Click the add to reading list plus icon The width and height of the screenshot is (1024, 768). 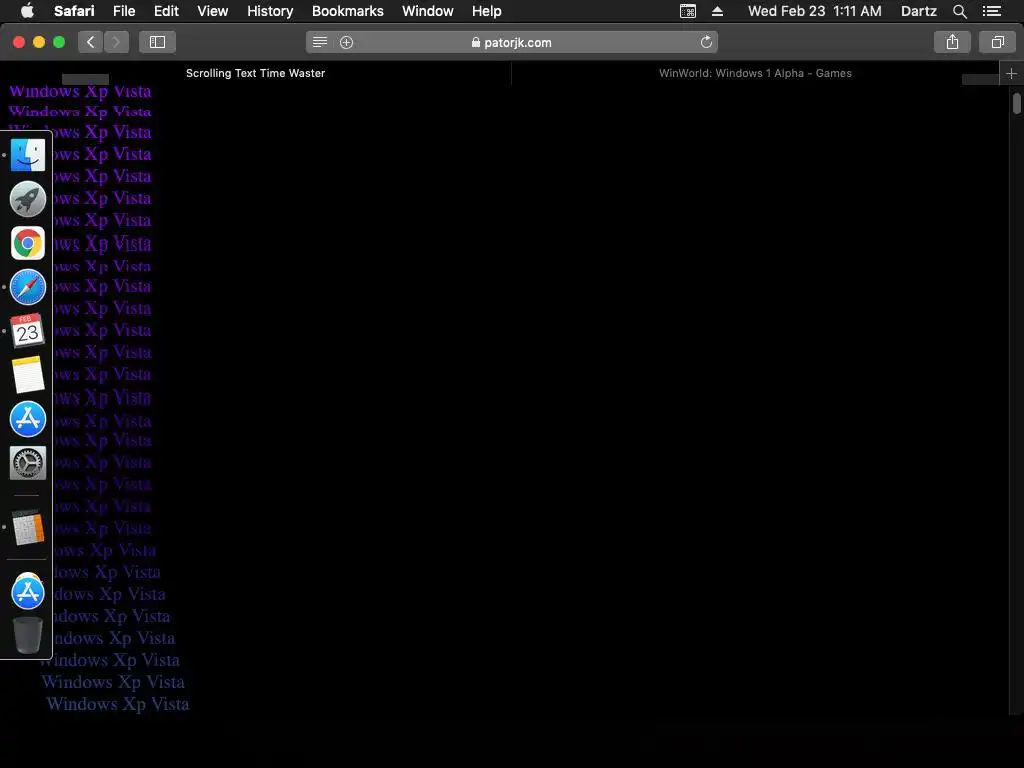point(347,42)
